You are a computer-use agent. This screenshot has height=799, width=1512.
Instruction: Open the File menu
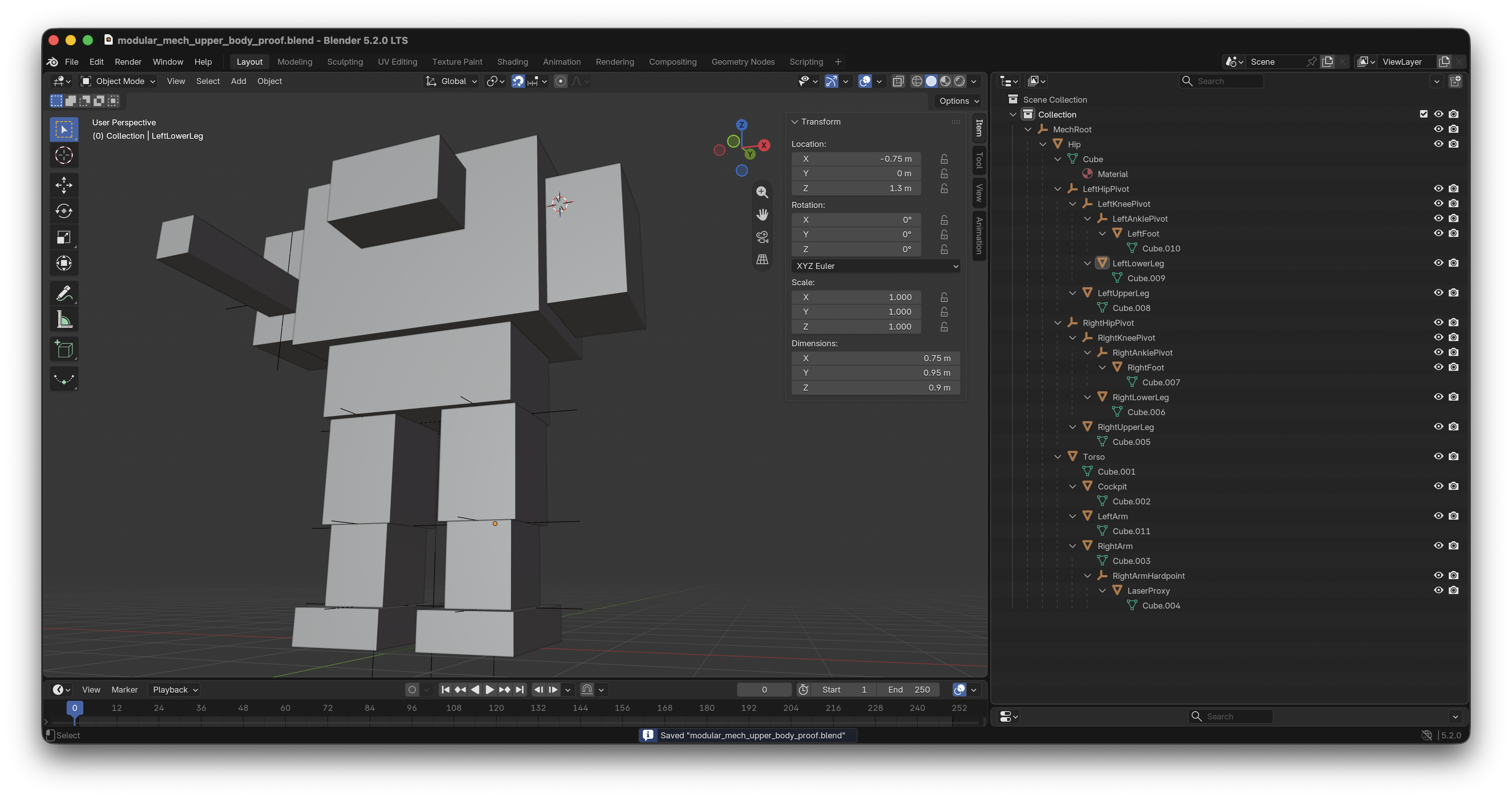[x=71, y=62]
